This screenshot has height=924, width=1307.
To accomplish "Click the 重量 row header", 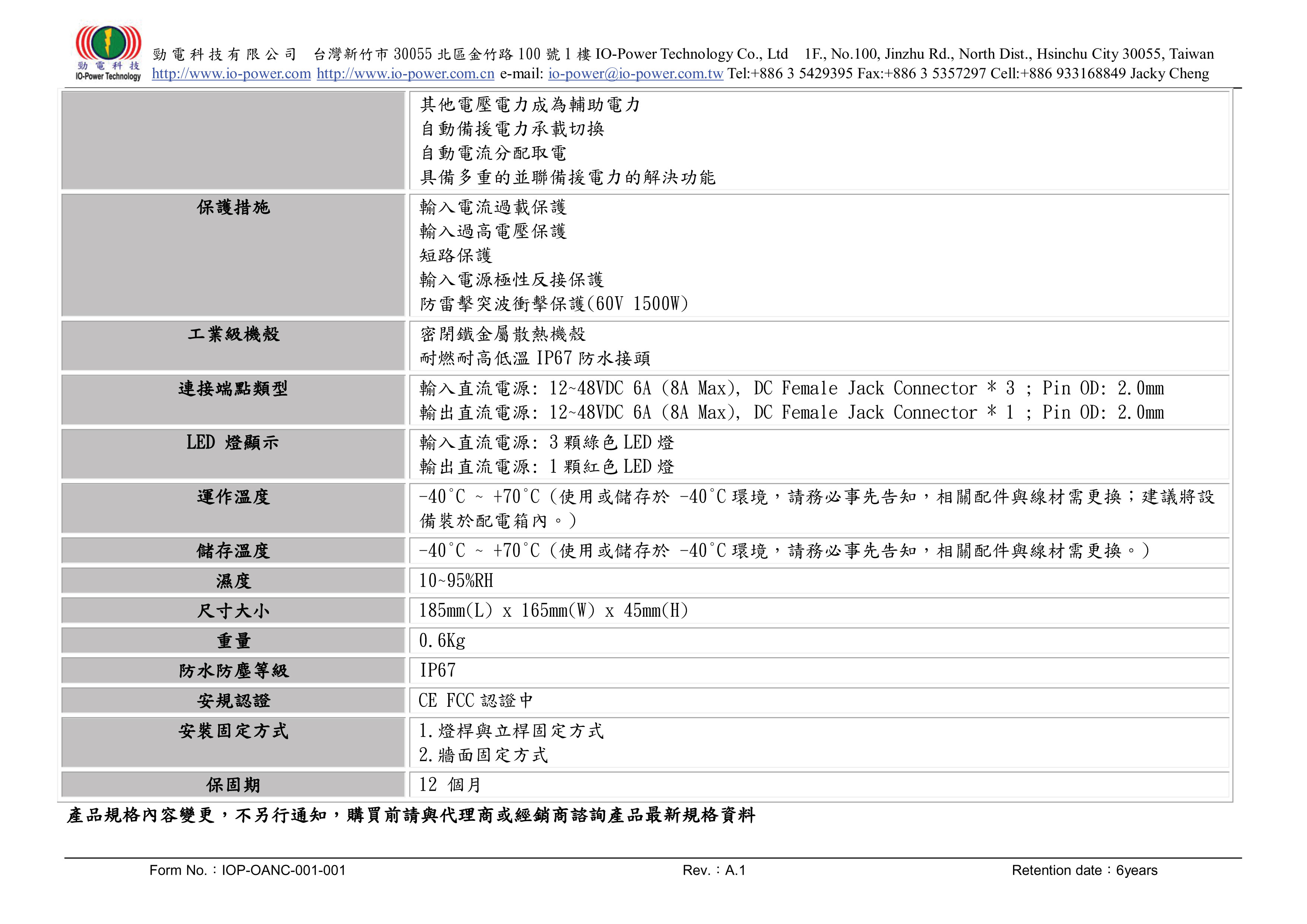I will [x=233, y=640].
